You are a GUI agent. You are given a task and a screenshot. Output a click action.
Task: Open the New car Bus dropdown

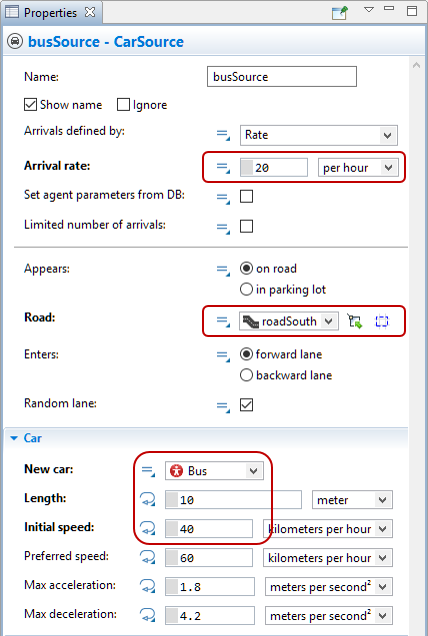click(x=214, y=471)
